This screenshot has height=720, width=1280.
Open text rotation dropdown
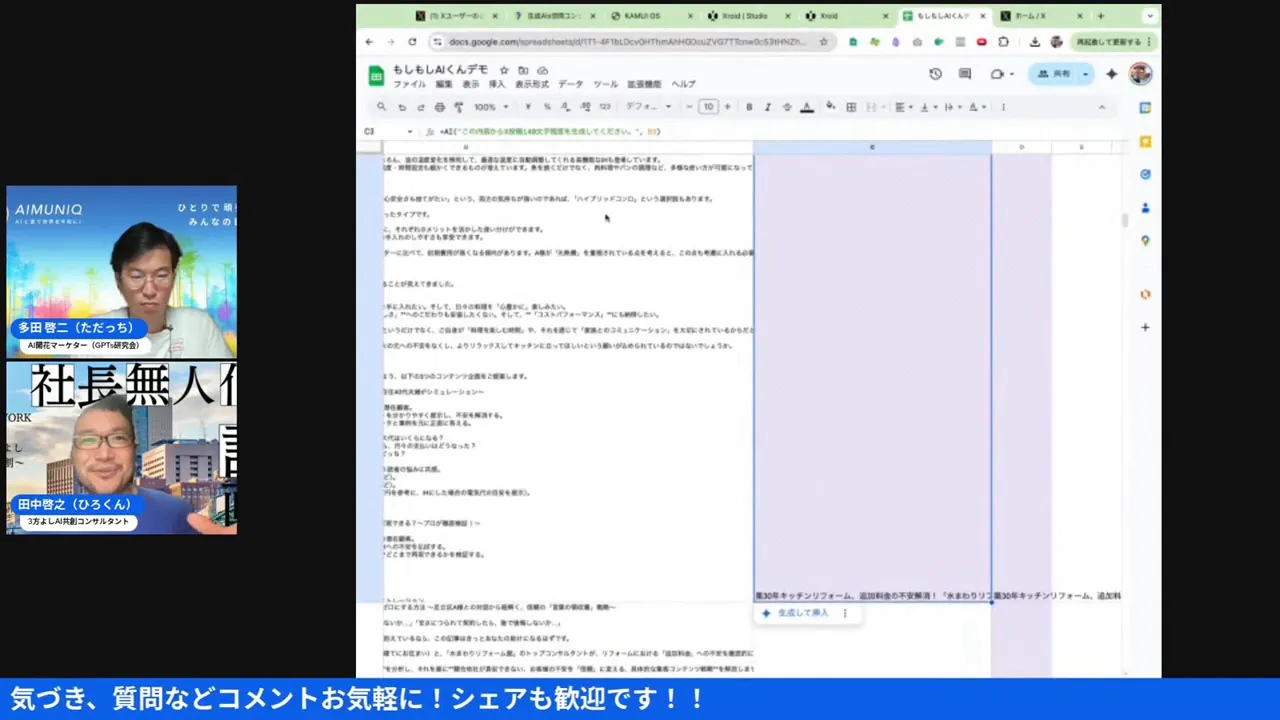tap(976, 107)
